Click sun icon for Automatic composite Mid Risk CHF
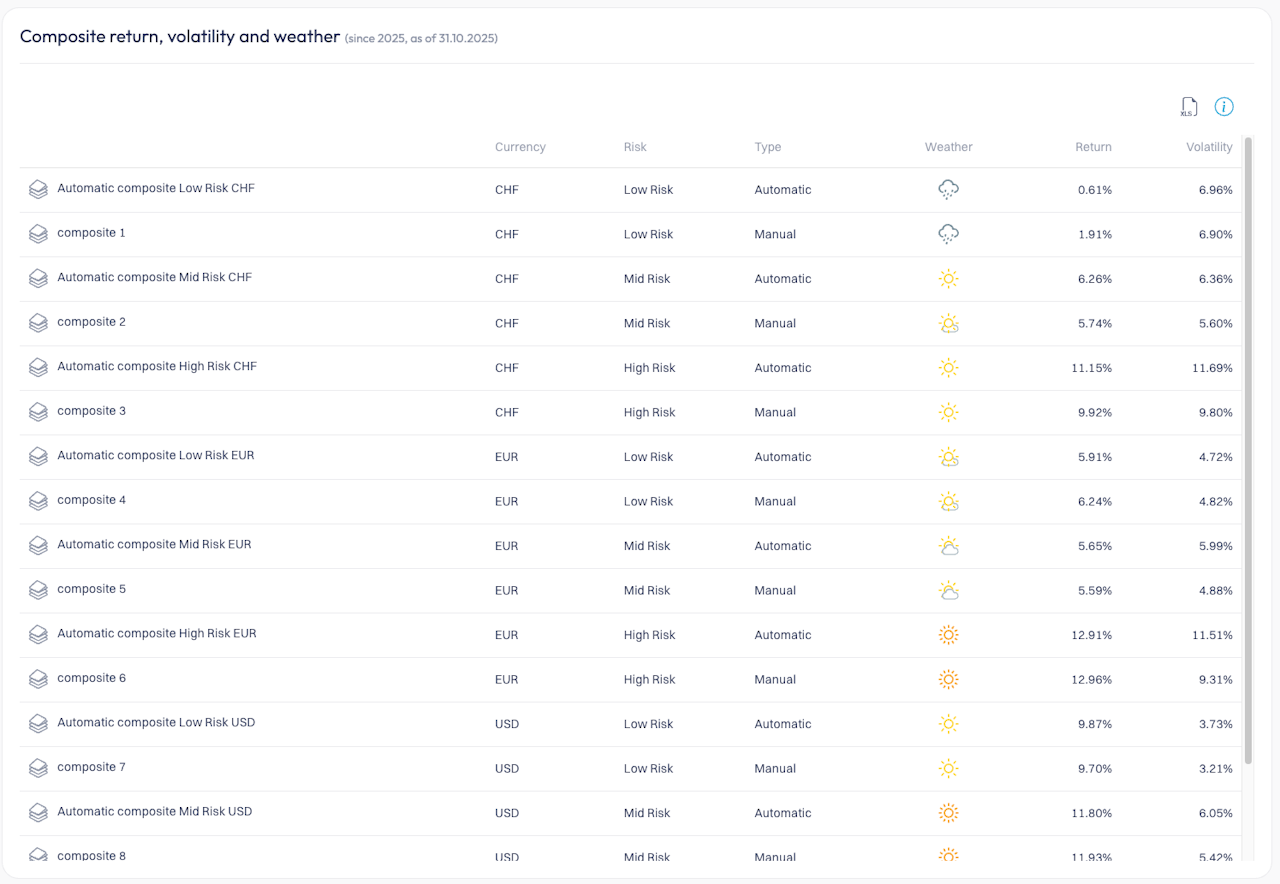This screenshot has height=884, width=1280. [948, 279]
